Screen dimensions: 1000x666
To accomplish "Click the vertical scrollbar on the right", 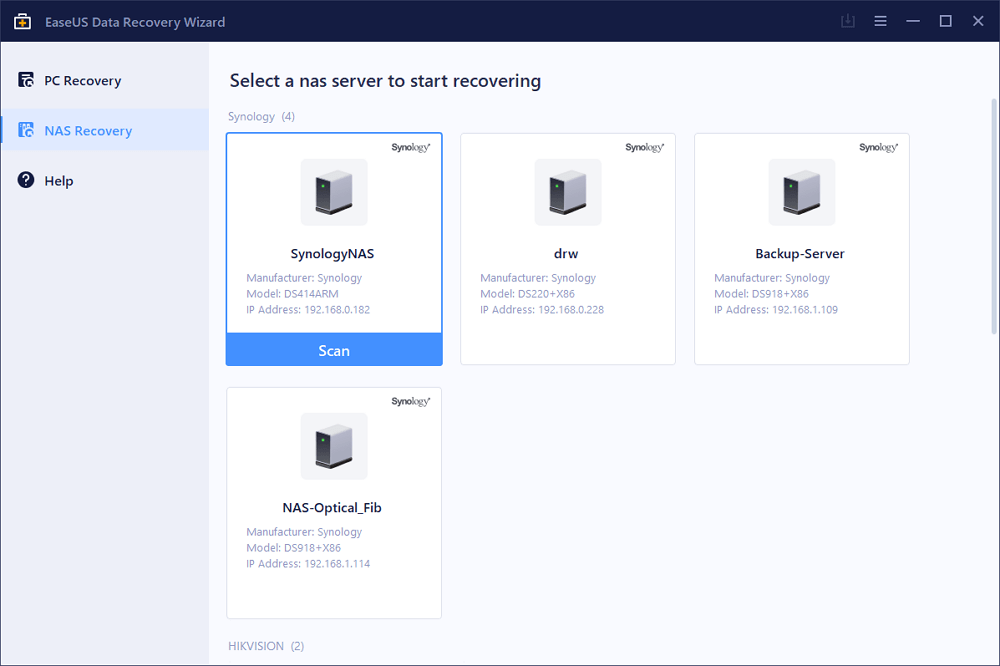I will pos(993,215).
